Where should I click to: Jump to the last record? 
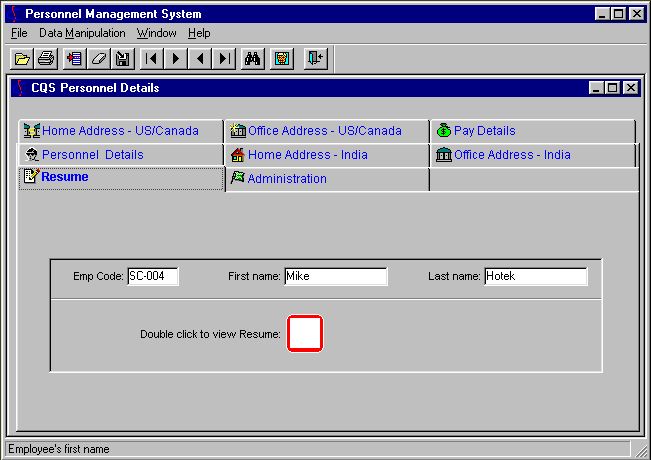point(225,59)
